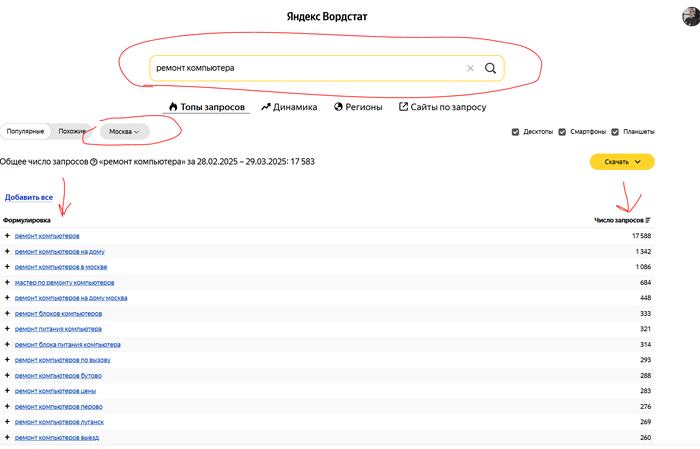Disable the Планшеты checkbox
Viewport: 700px width, 449px height.
point(614,131)
